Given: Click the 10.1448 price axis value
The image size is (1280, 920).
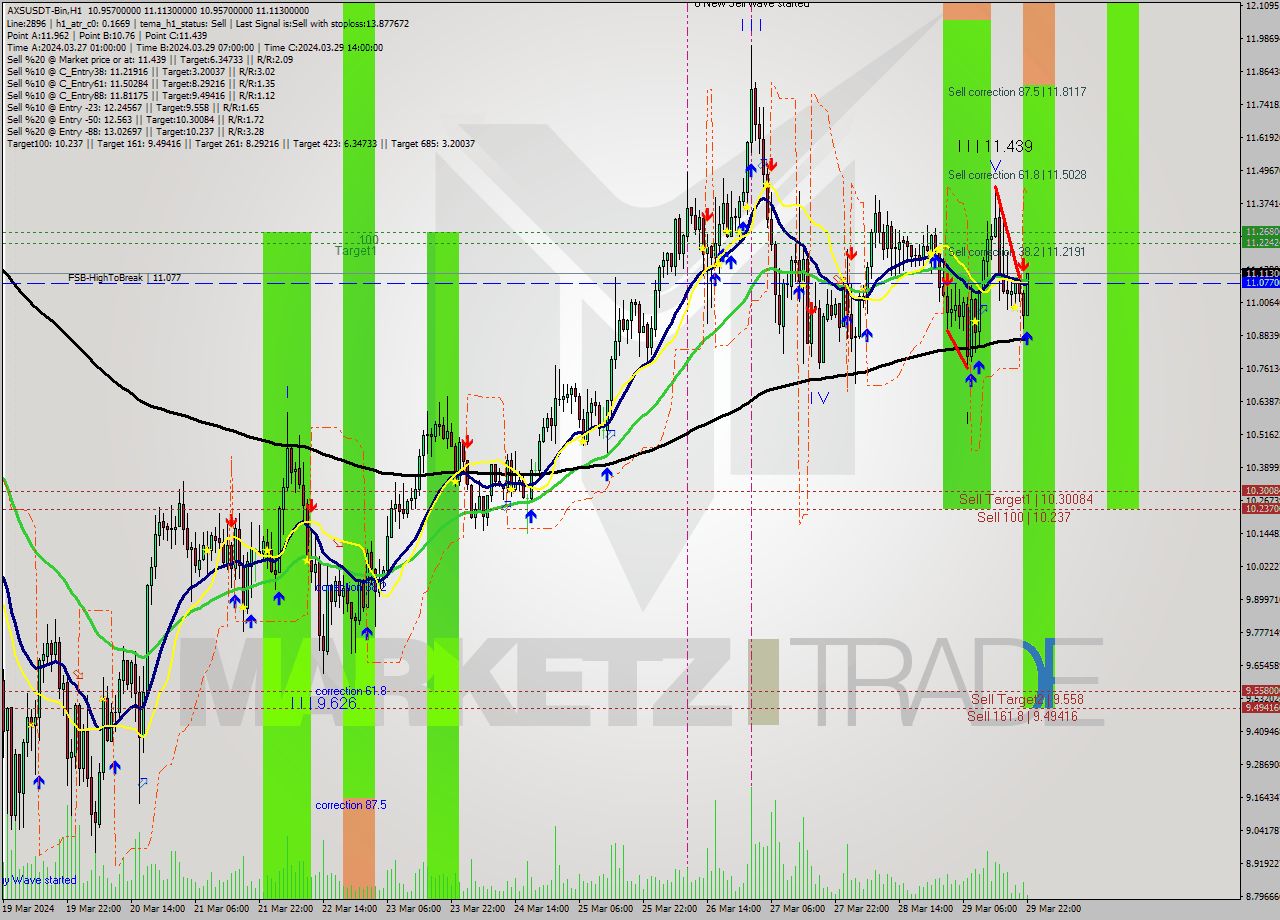Looking at the screenshot, I should tap(1262, 533).
